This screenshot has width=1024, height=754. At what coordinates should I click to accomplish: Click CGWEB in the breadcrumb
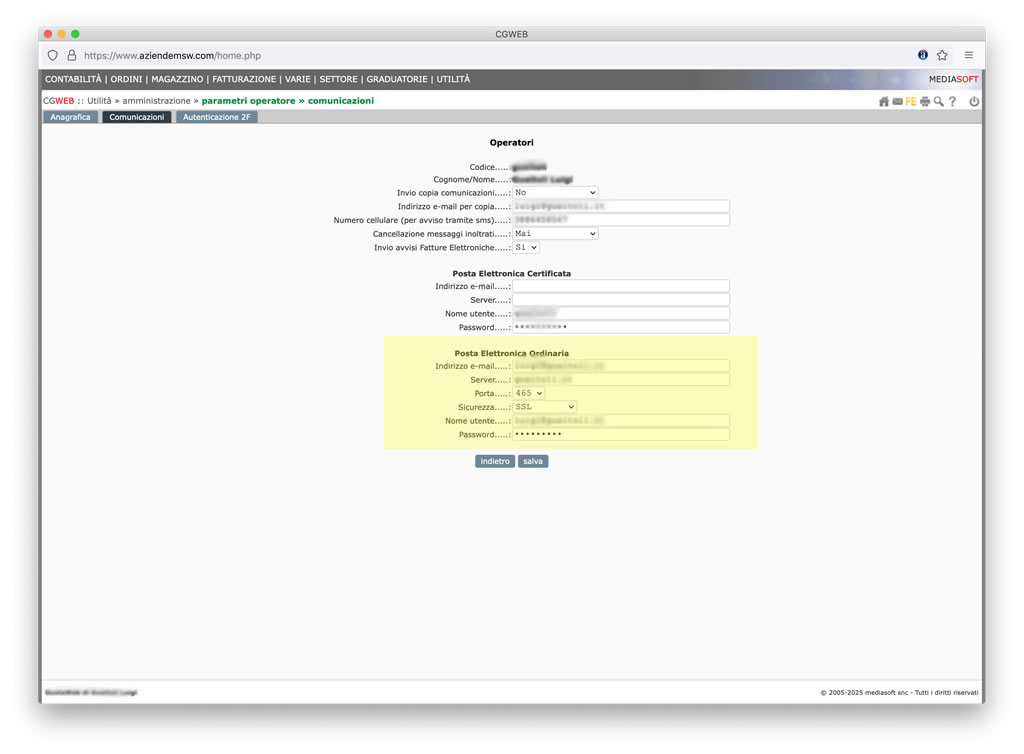[x=59, y=101]
